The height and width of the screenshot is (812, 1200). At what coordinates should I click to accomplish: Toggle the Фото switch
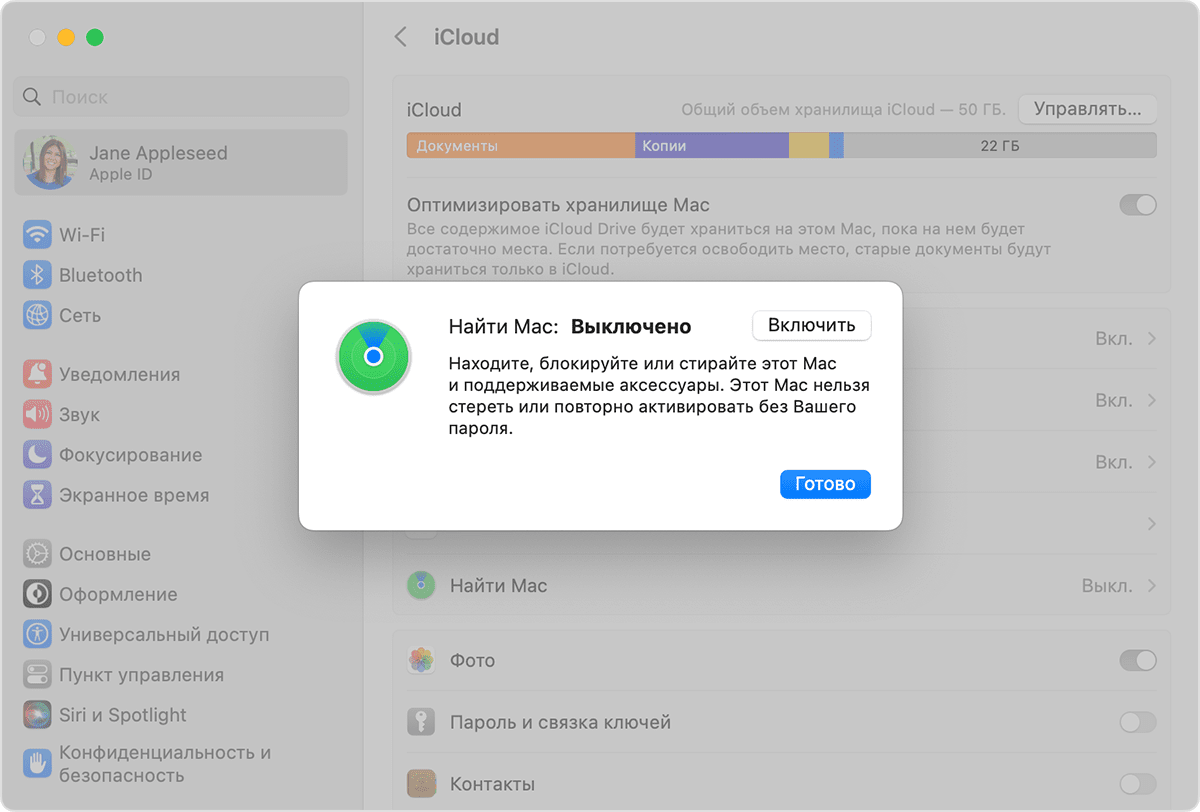1138,660
